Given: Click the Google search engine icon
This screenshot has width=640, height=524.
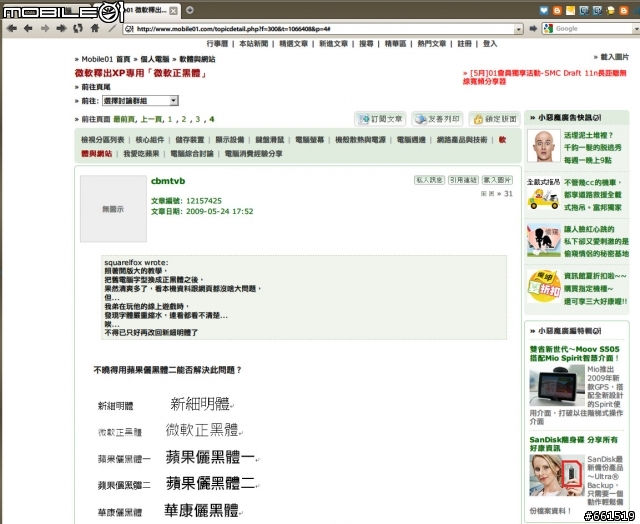Looking at the screenshot, I should [x=548, y=28].
